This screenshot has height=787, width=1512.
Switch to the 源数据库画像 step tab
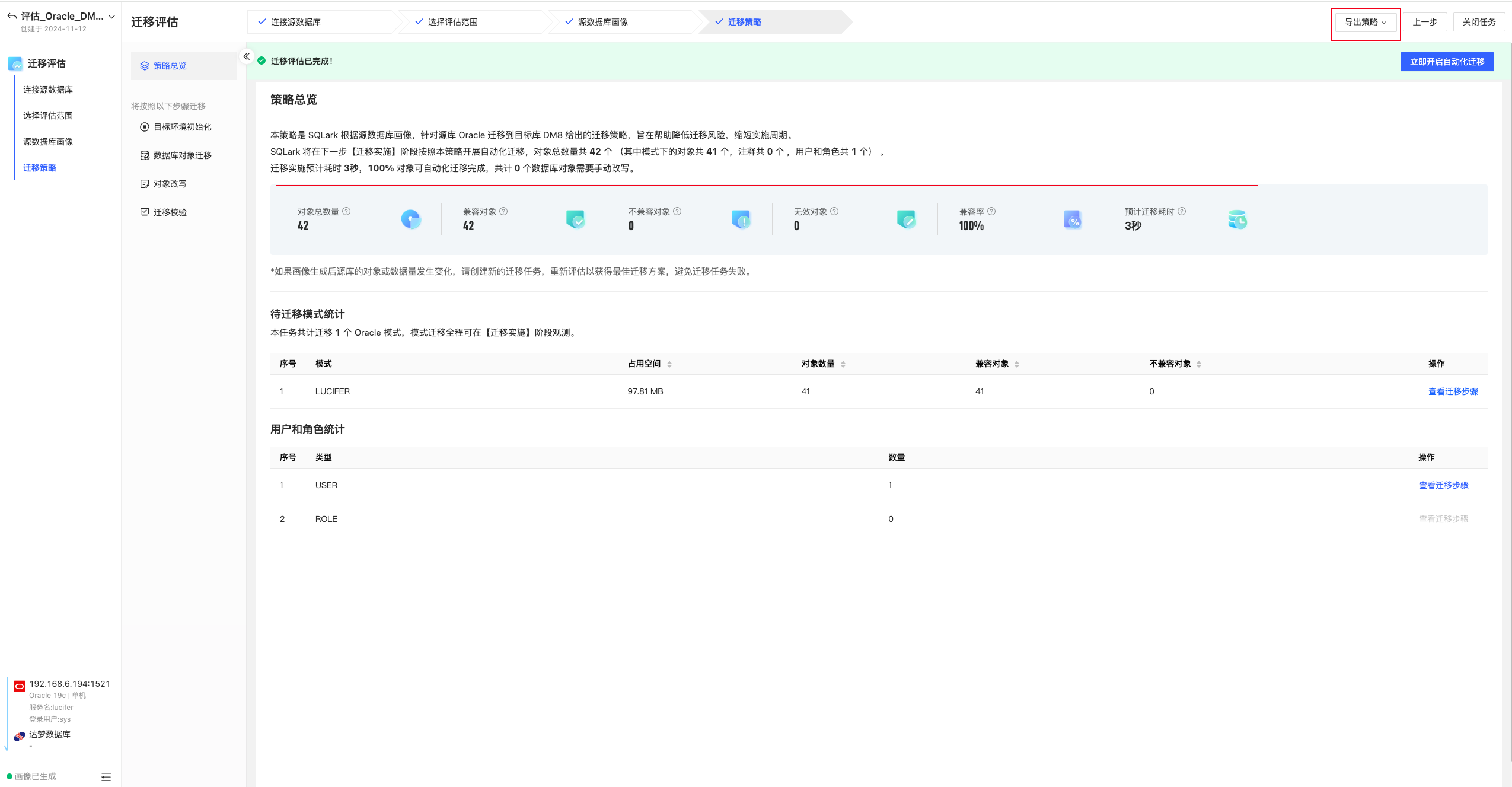tap(602, 21)
